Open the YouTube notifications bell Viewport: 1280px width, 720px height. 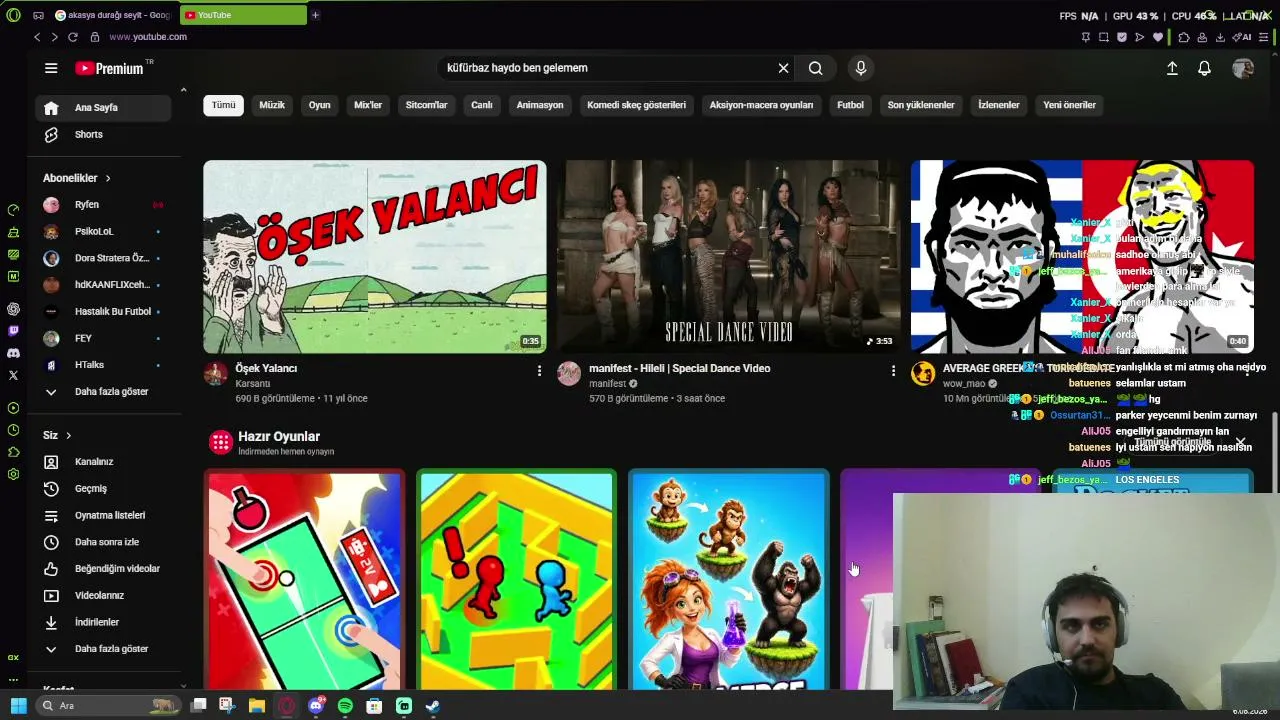[1204, 68]
